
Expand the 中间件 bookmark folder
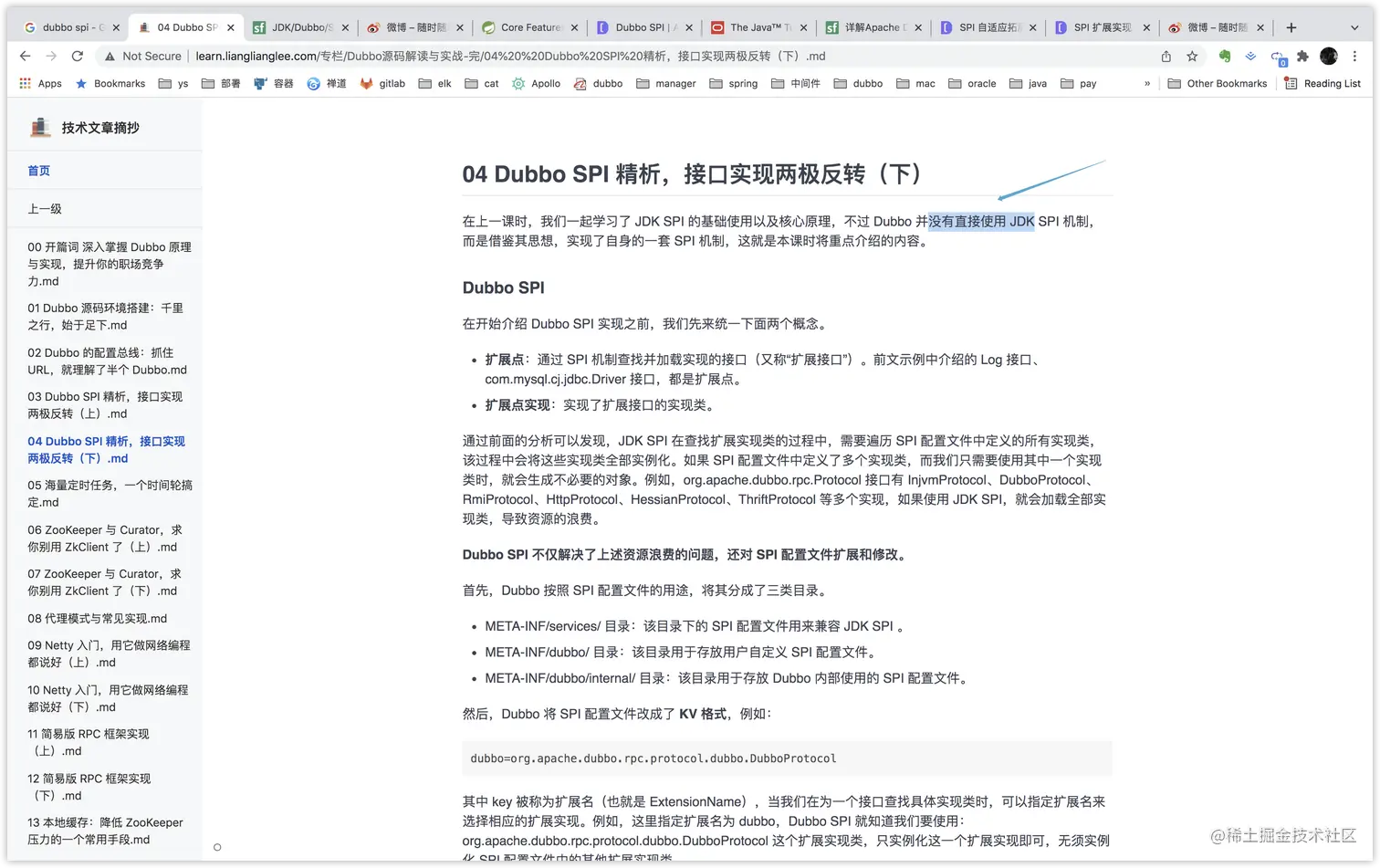tap(796, 84)
